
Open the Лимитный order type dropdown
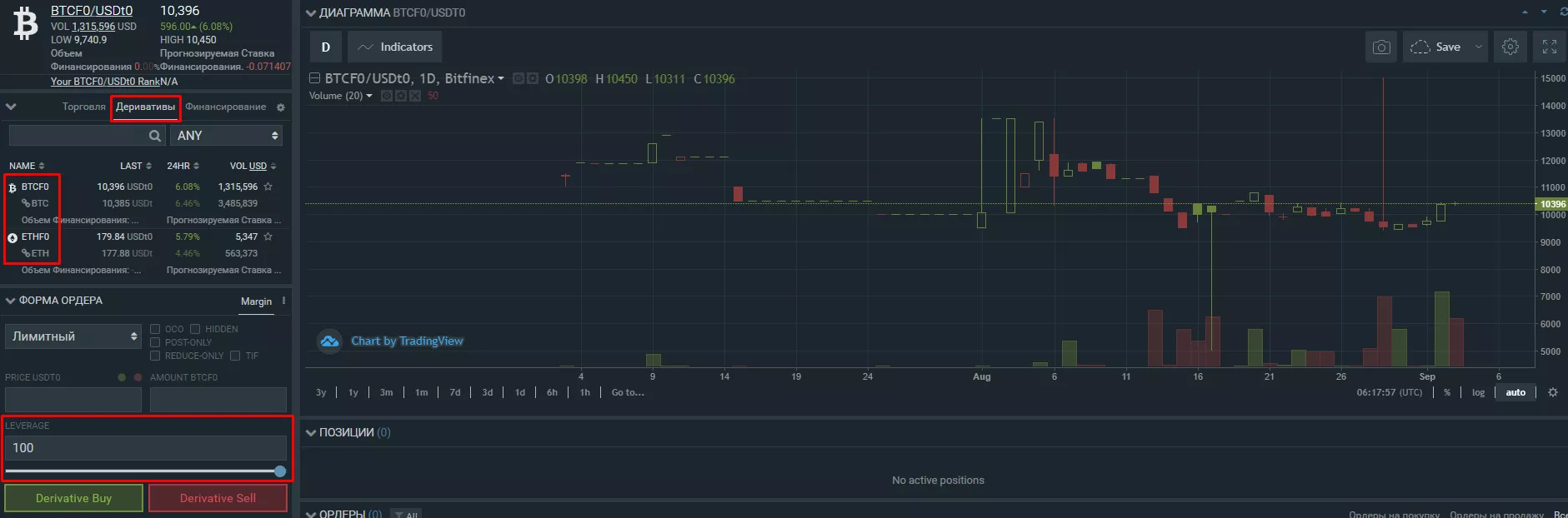73,336
